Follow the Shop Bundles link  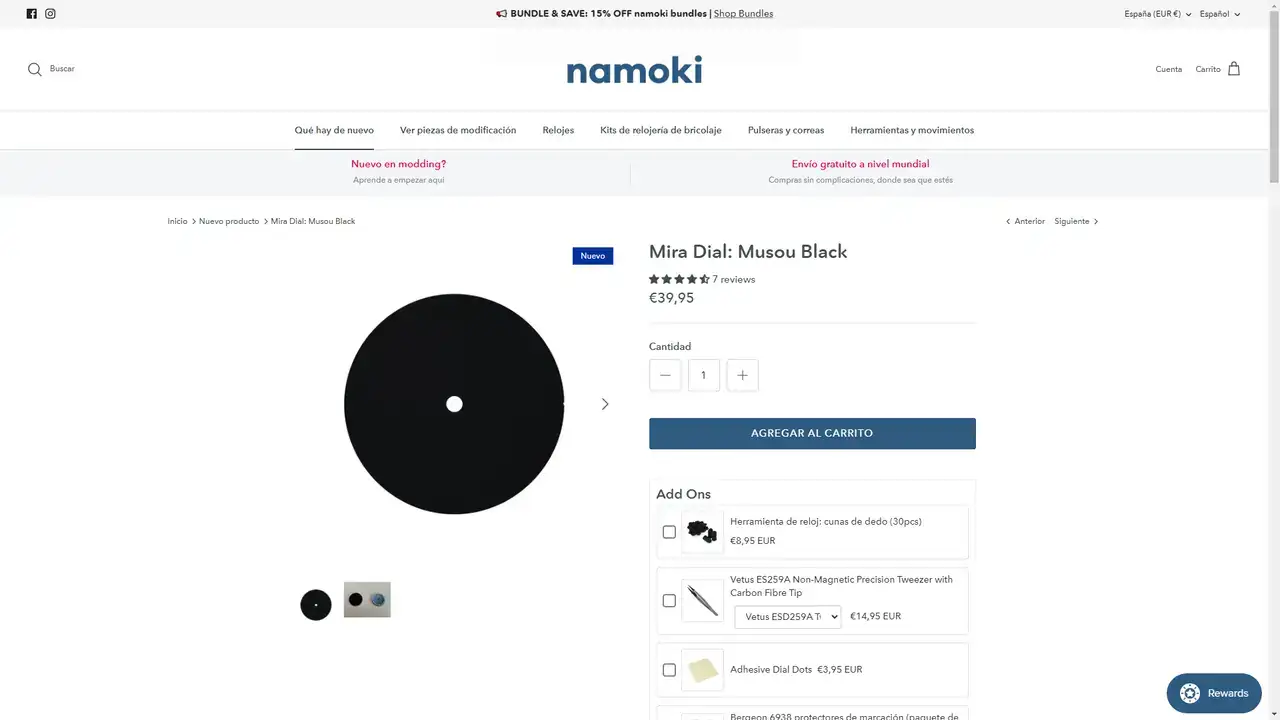pos(743,14)
